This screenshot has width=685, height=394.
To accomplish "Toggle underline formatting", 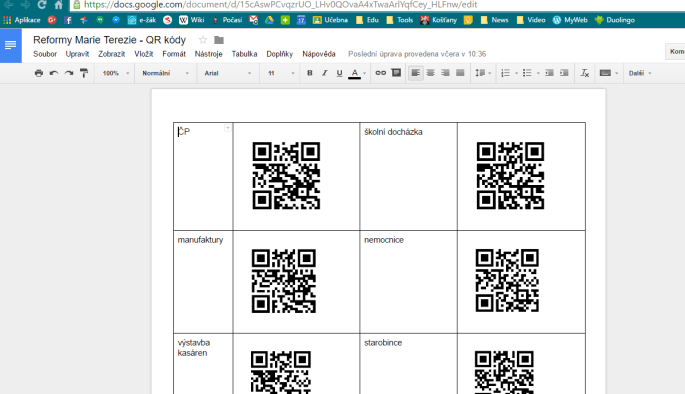I will [339, 73].
